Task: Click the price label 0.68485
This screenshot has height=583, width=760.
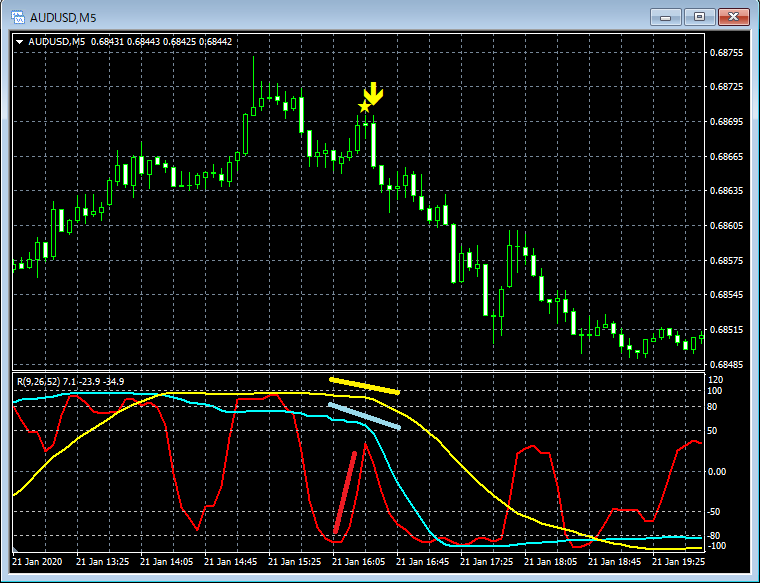Action: [x=726, y=364]
